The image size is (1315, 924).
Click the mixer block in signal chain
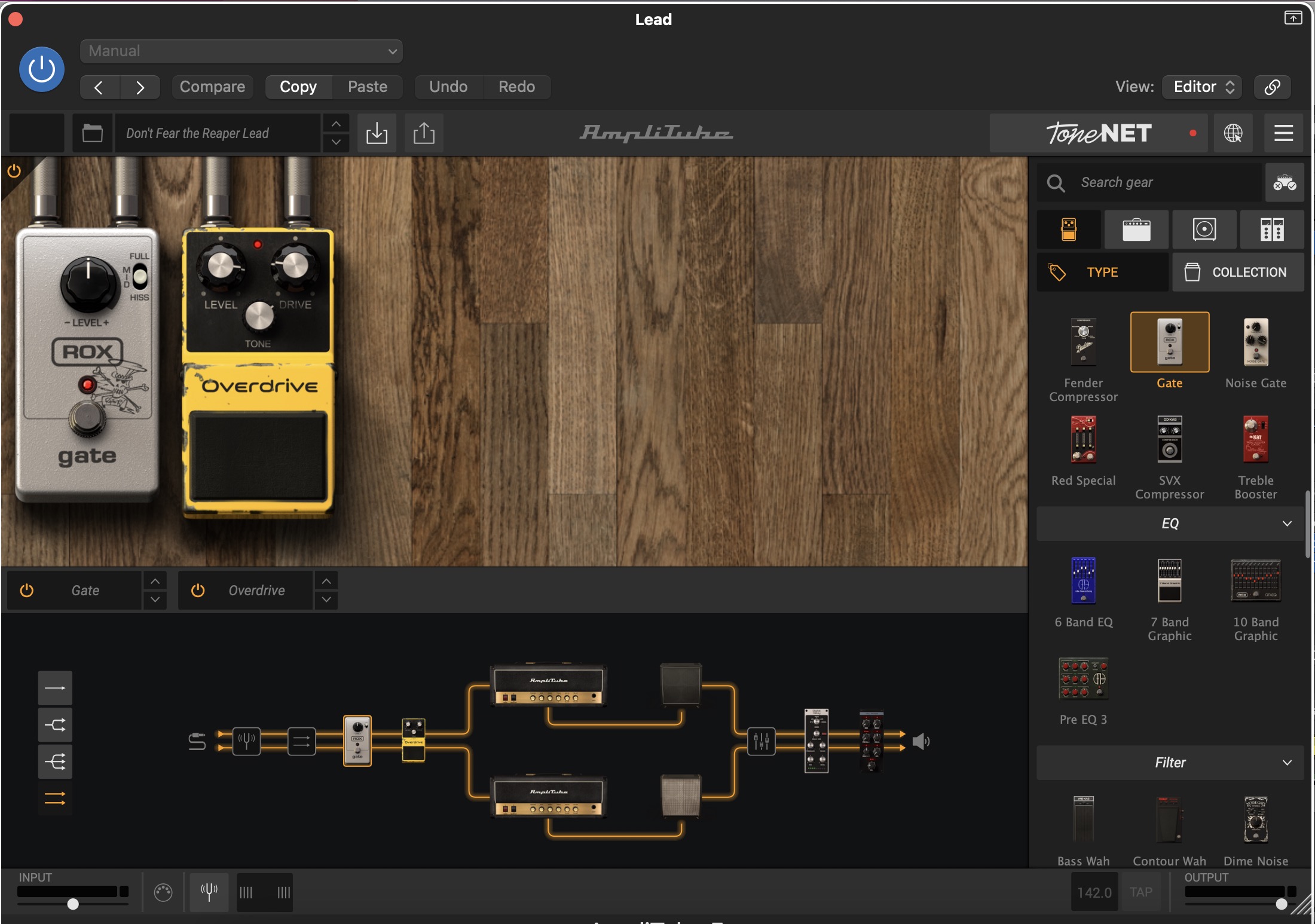tap(762, 741)
